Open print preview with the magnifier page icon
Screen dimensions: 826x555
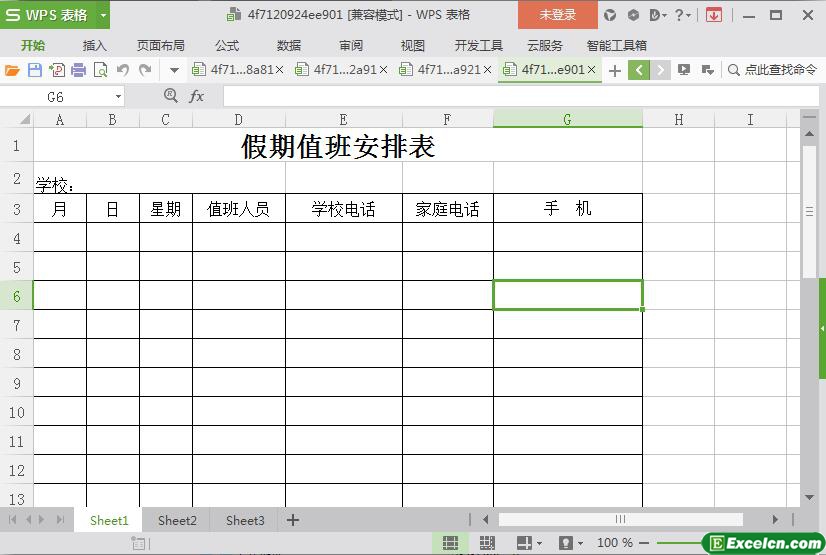tap(100, 70)
